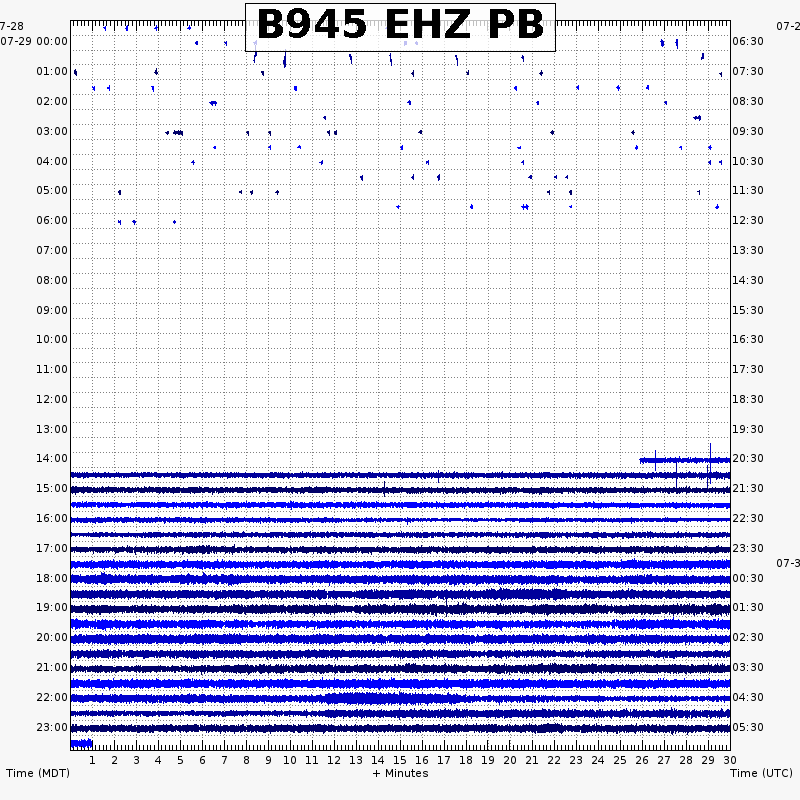Click the 20:30 UTC row label
Screen dimensions: 800x800
pyautogui.click(x=748, y=458)
